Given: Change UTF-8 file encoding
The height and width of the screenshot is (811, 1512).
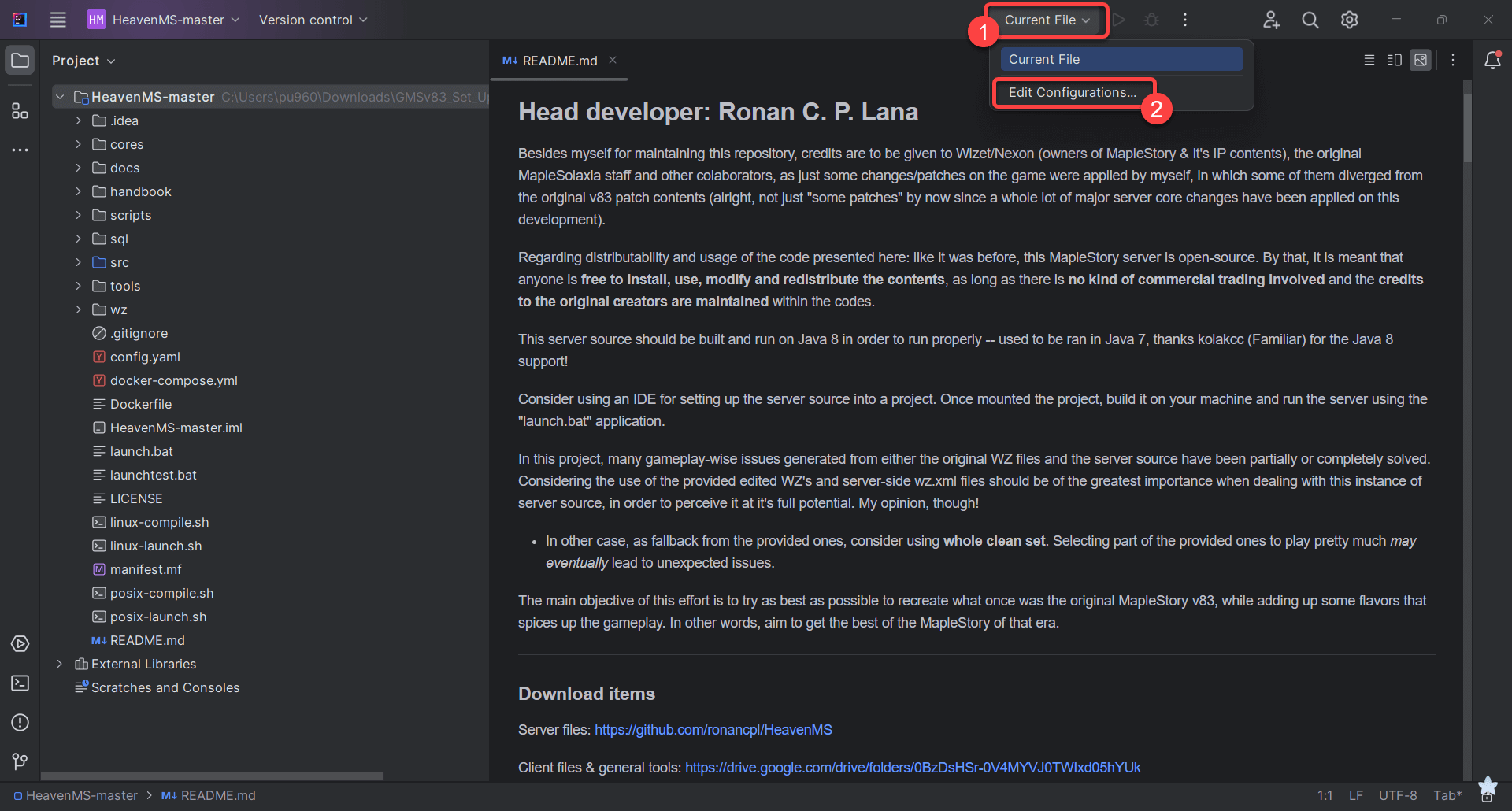Looking at the screenshot, I should point(1398,795).
